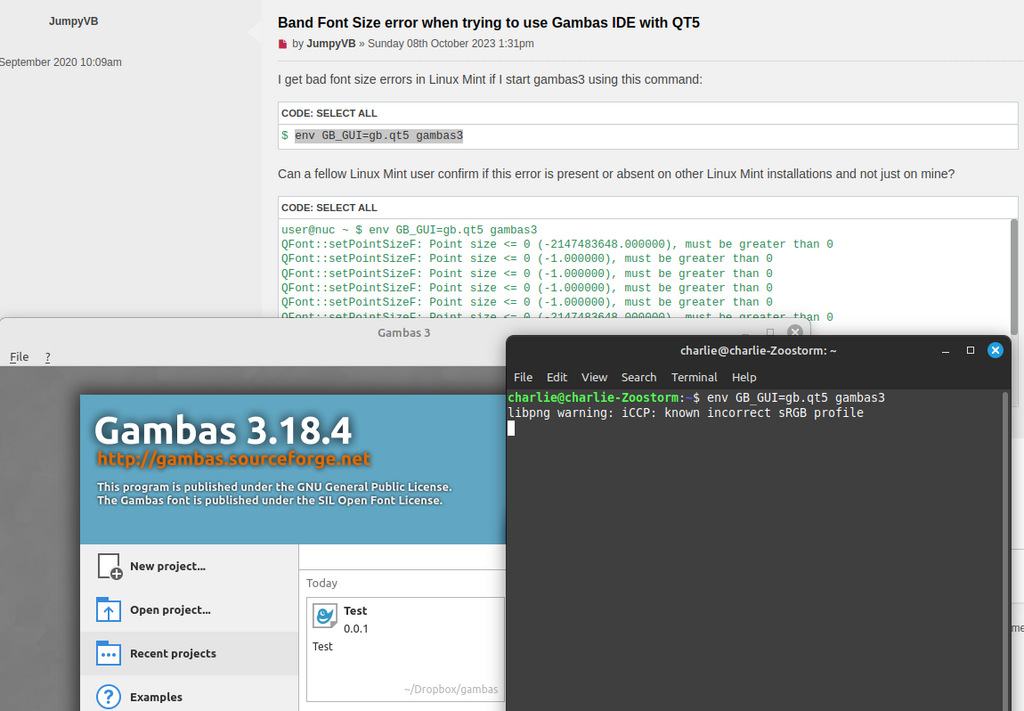Open the terminal Terminal menu
1024x711 pixels.
694,377
